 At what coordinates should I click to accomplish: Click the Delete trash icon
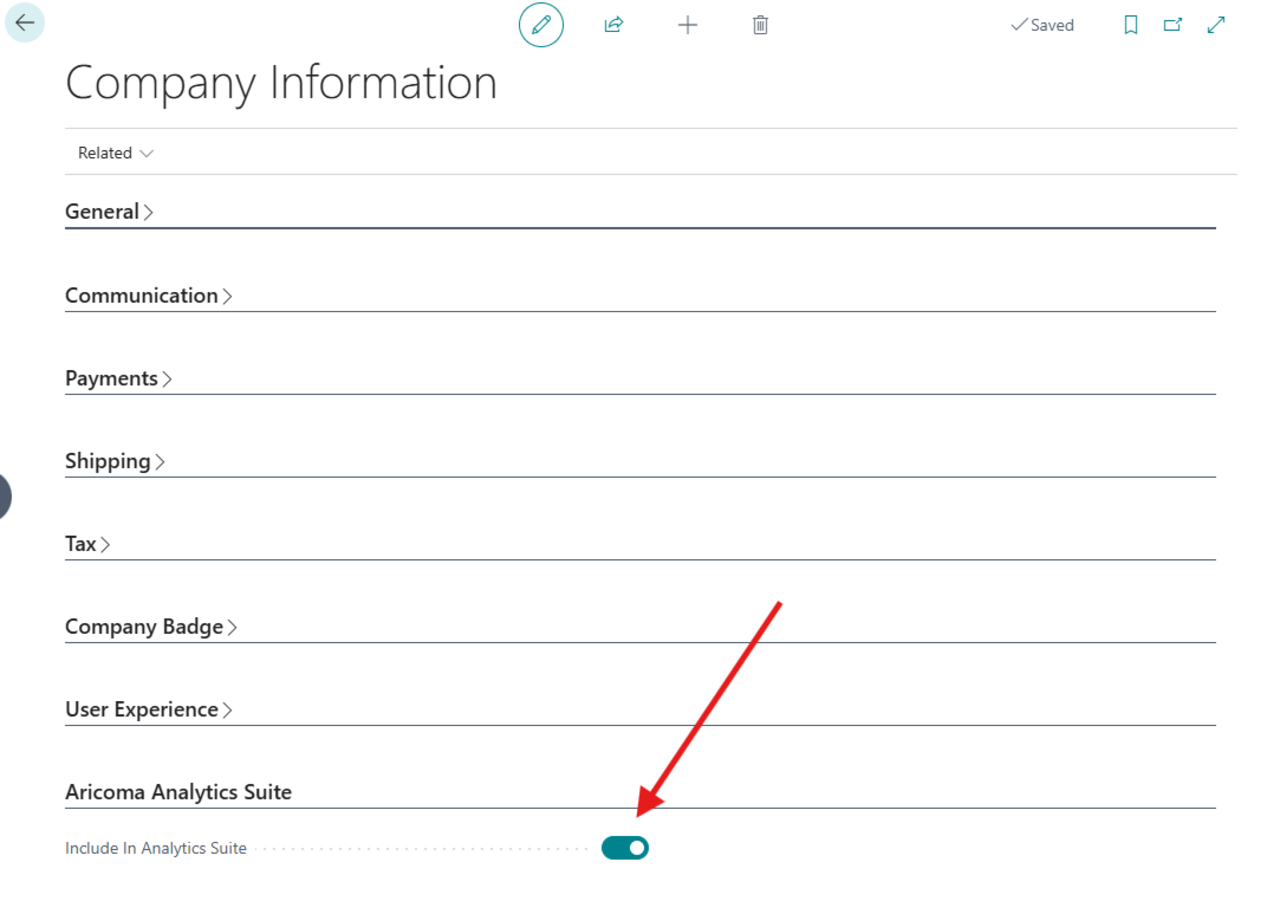(x=759, y=25)
